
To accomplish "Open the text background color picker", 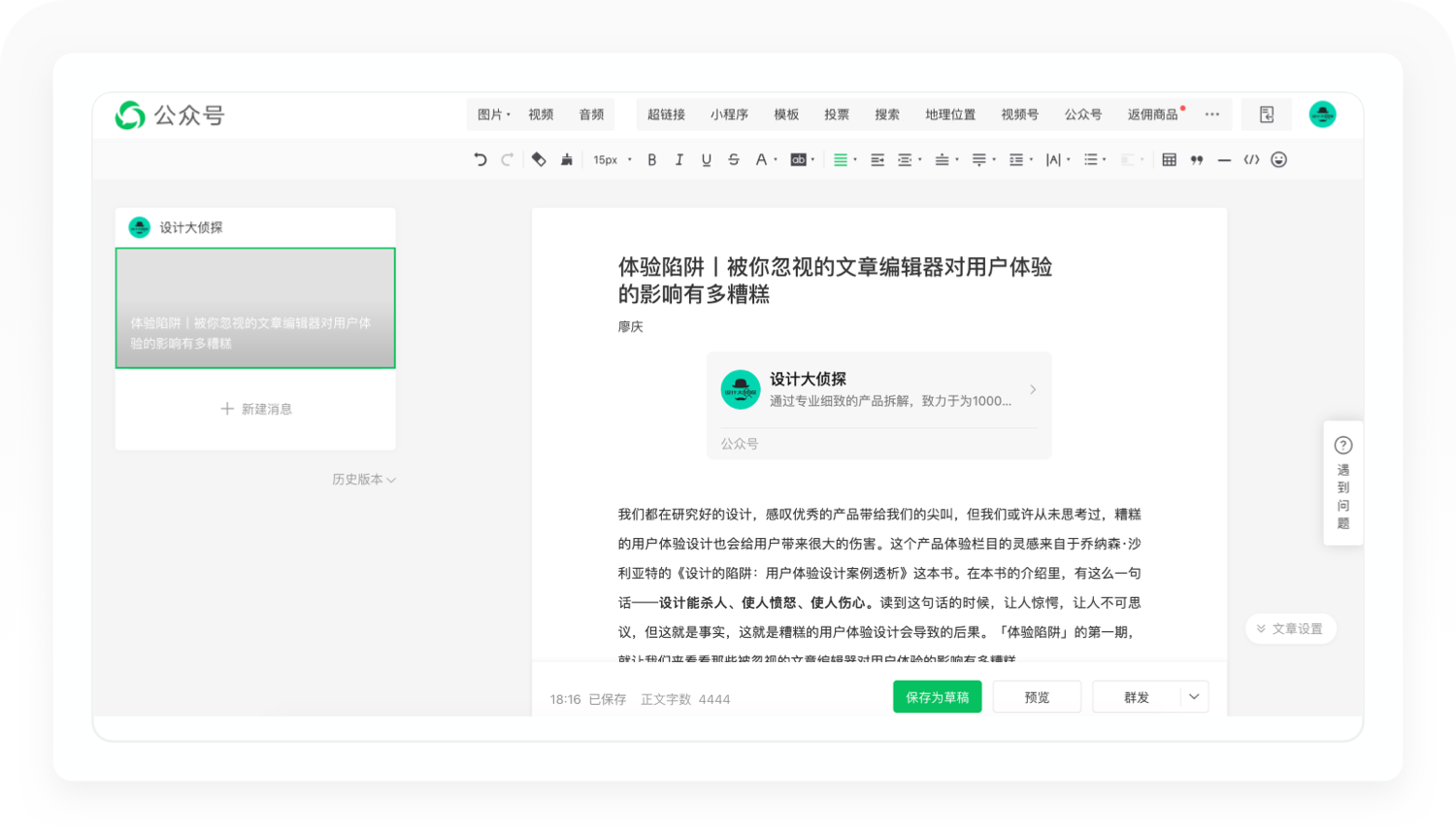I will (802, 160).
